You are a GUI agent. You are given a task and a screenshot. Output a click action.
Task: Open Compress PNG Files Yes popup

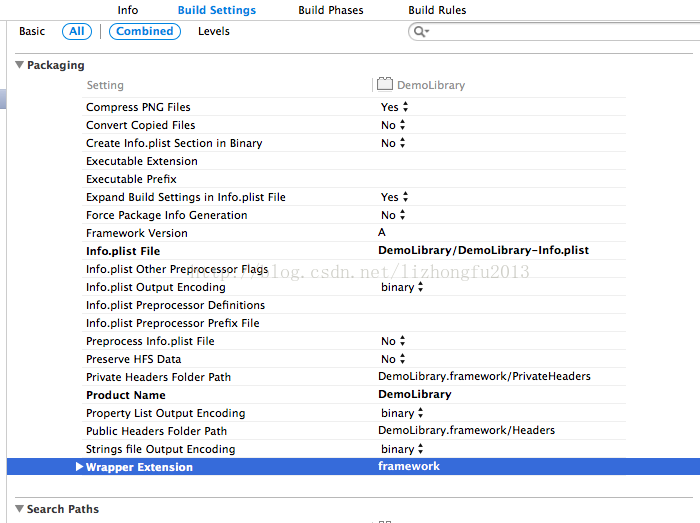pyautogui.click(x=394, y=107)
